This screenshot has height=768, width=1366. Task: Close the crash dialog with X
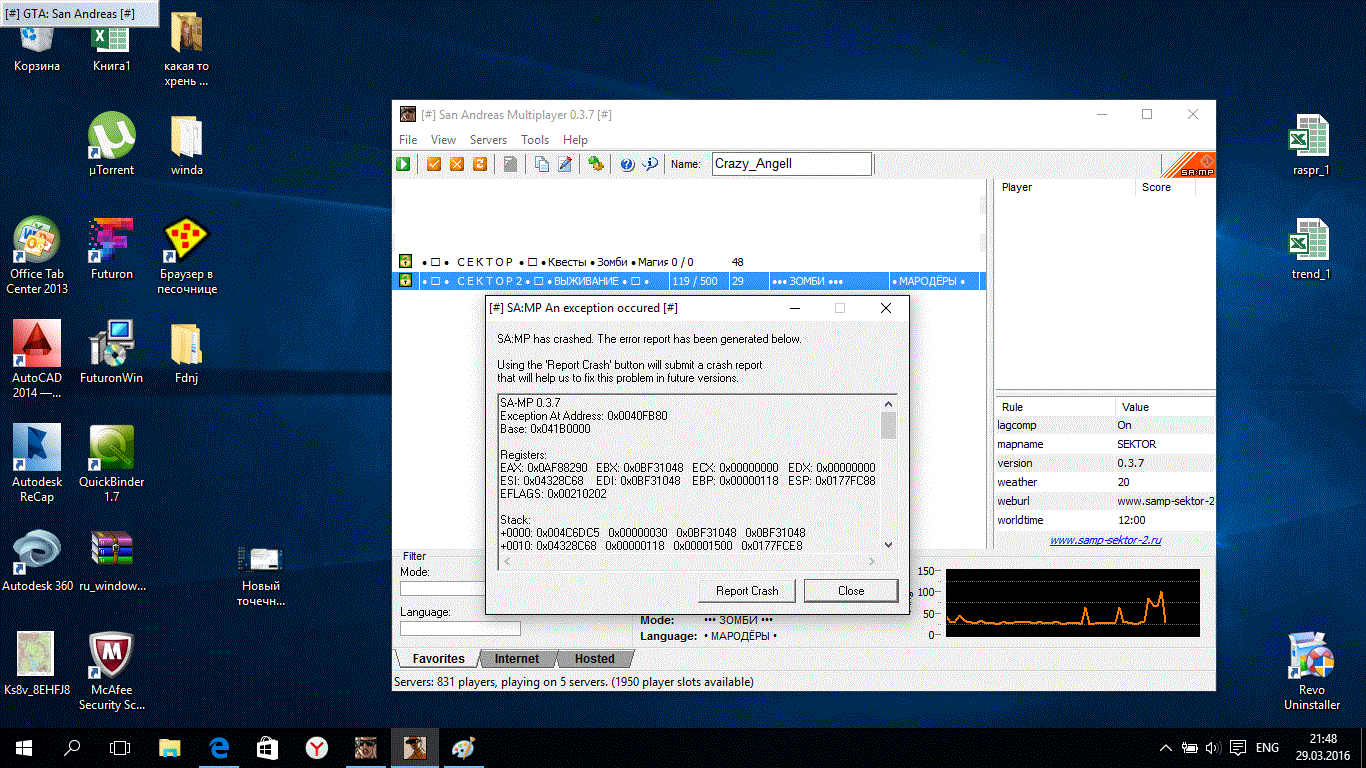pyautogui.click(x=885, y=308)
